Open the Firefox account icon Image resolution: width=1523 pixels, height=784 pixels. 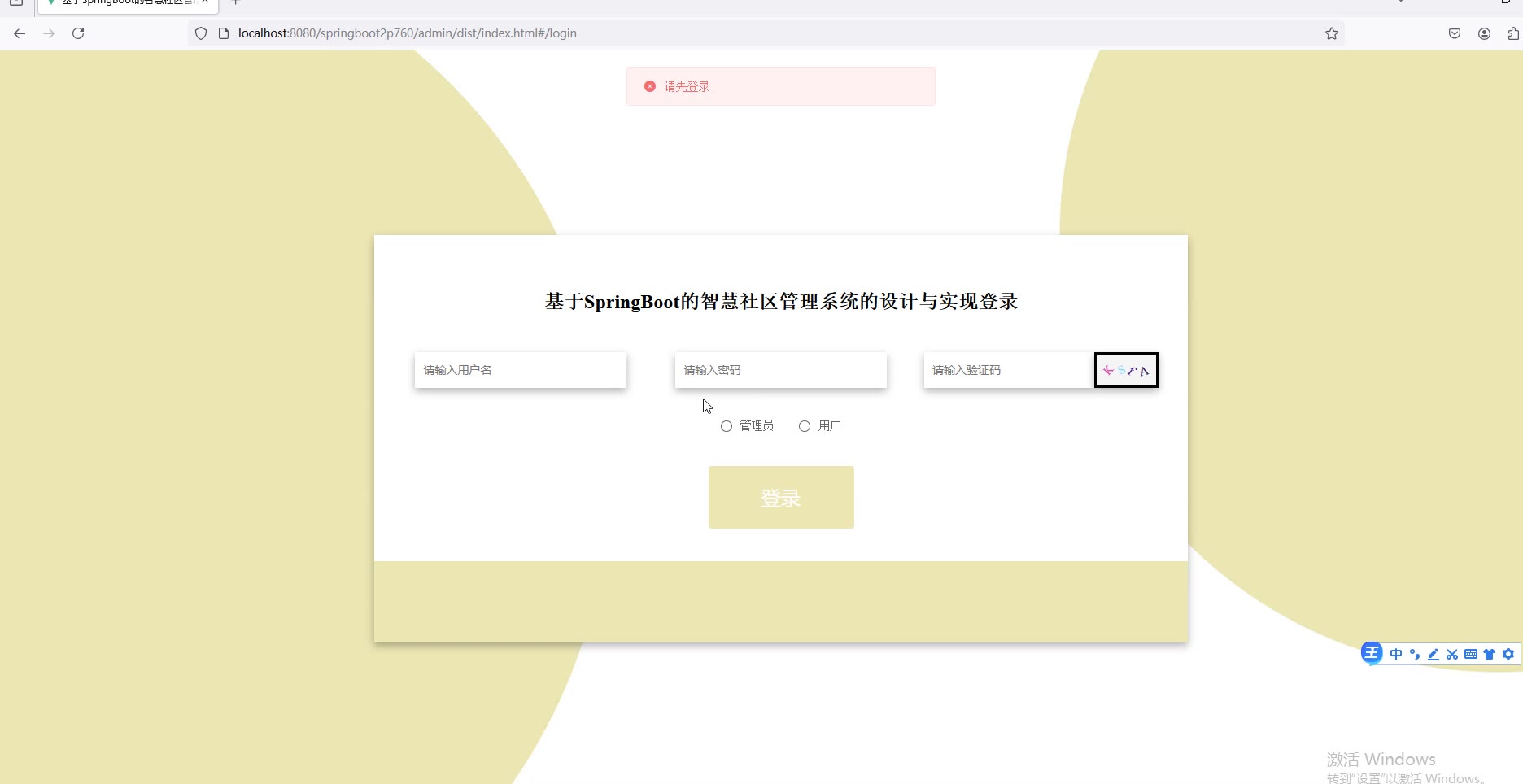1484,33
